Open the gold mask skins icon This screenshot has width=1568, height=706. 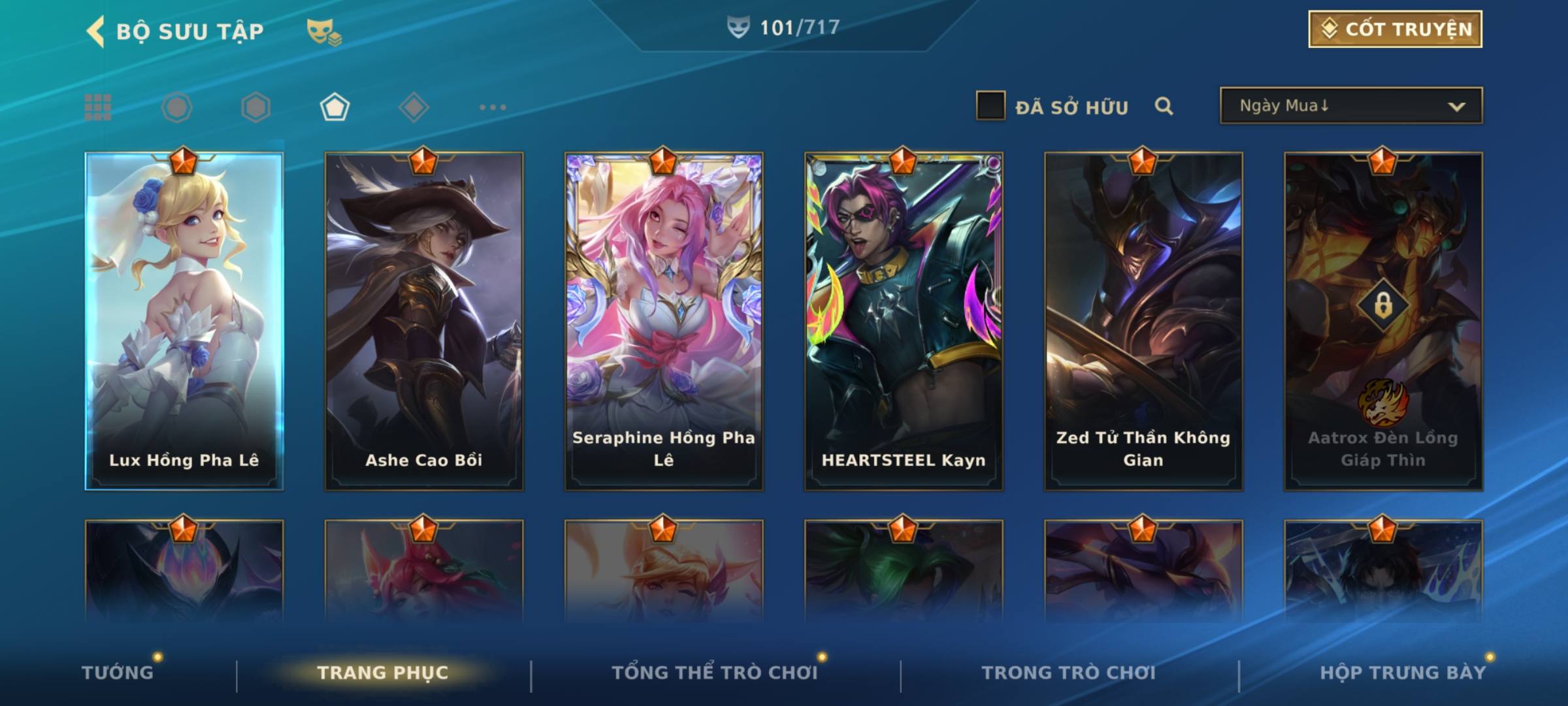pyautogui.click(x=324, y=31)
